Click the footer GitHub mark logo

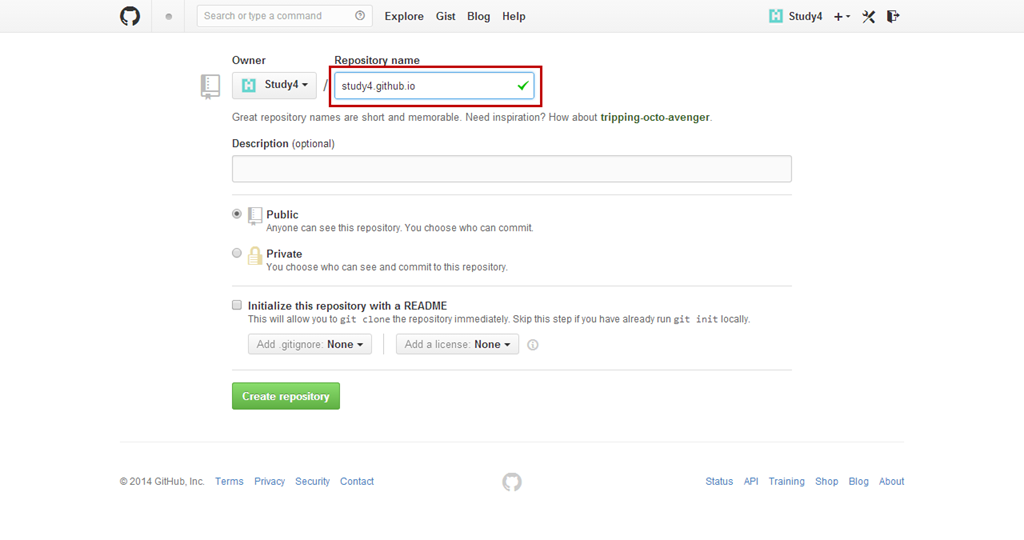coord(512,482)
